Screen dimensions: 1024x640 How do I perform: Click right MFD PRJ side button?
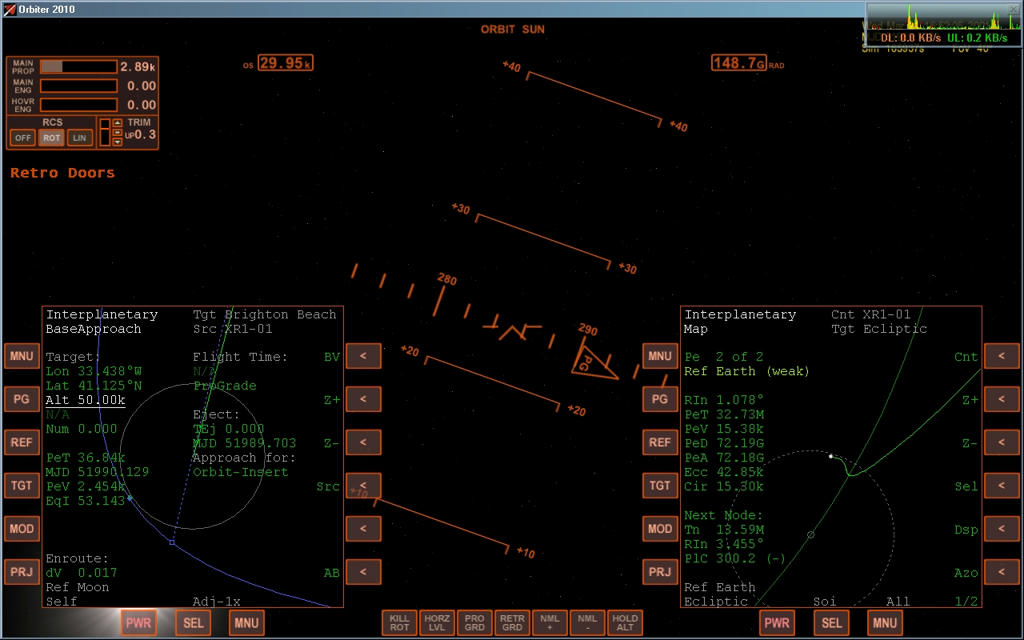coord(660,571)
